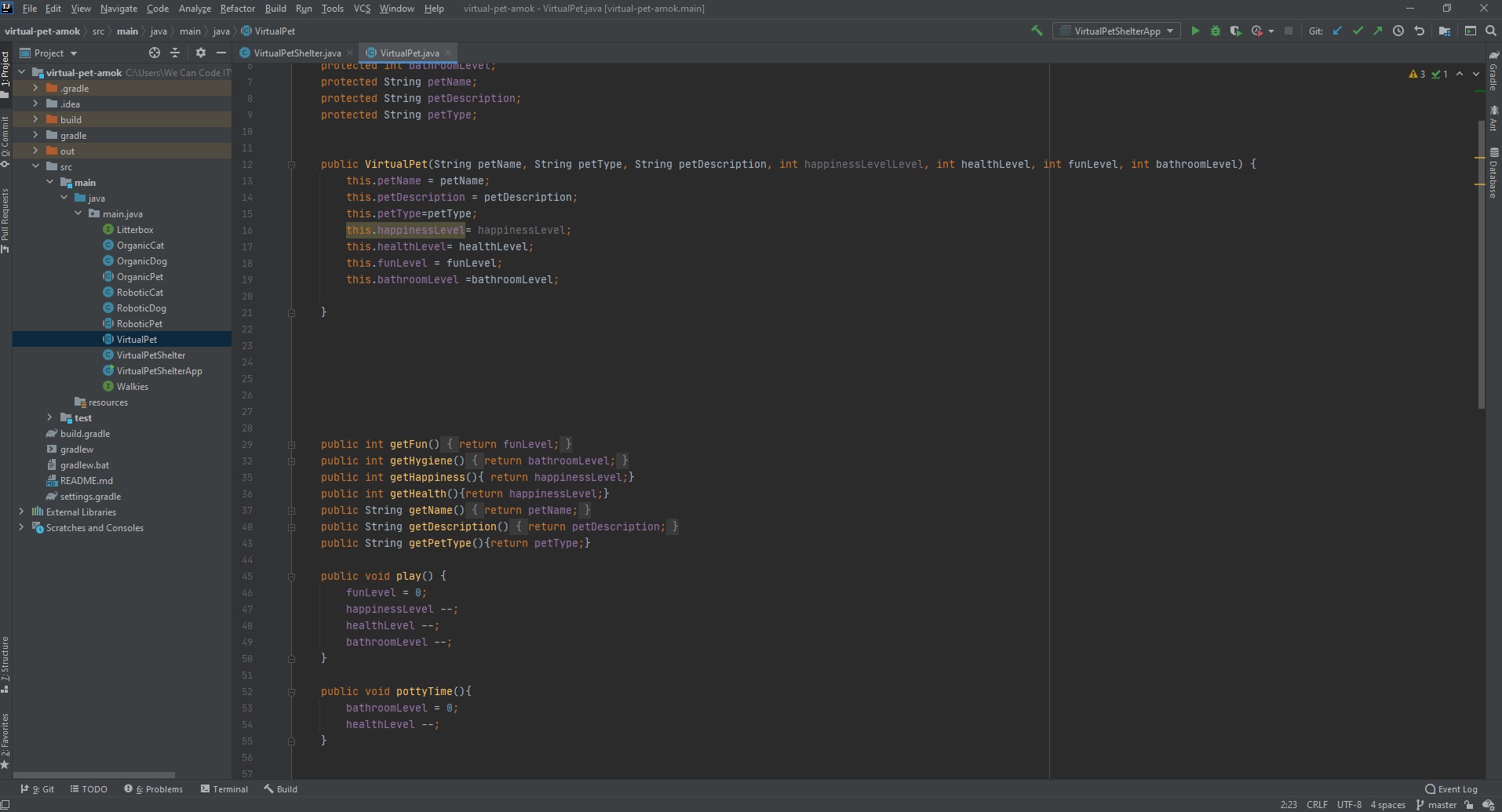Open the Navigate menu
The image size is (1502, 812).
[118, 9]
